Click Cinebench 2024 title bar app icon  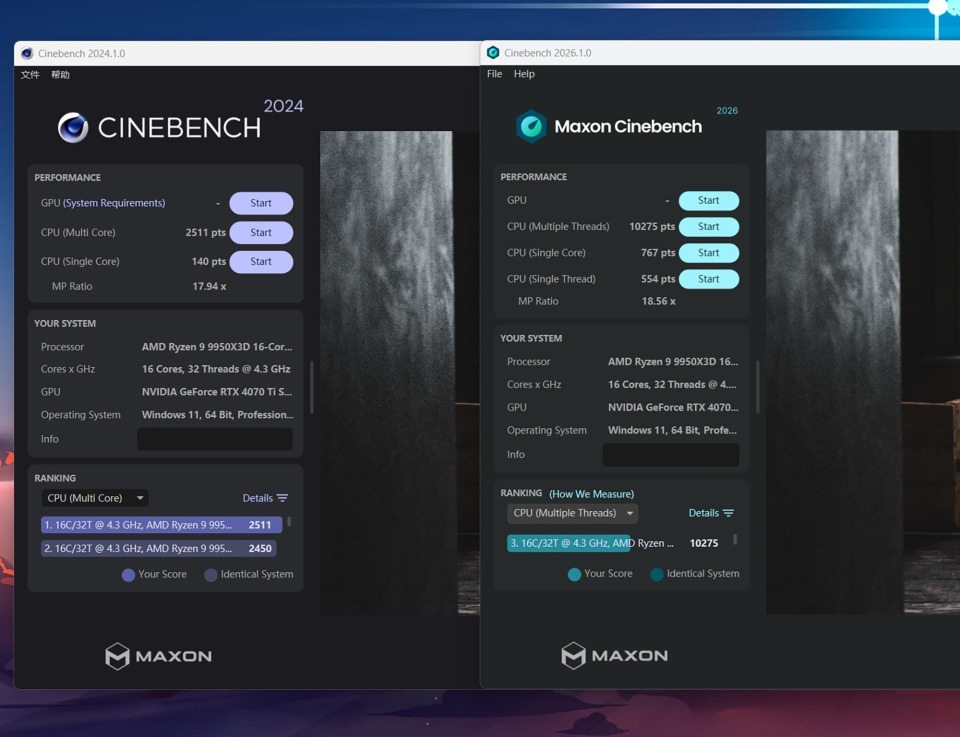[27, 53]
